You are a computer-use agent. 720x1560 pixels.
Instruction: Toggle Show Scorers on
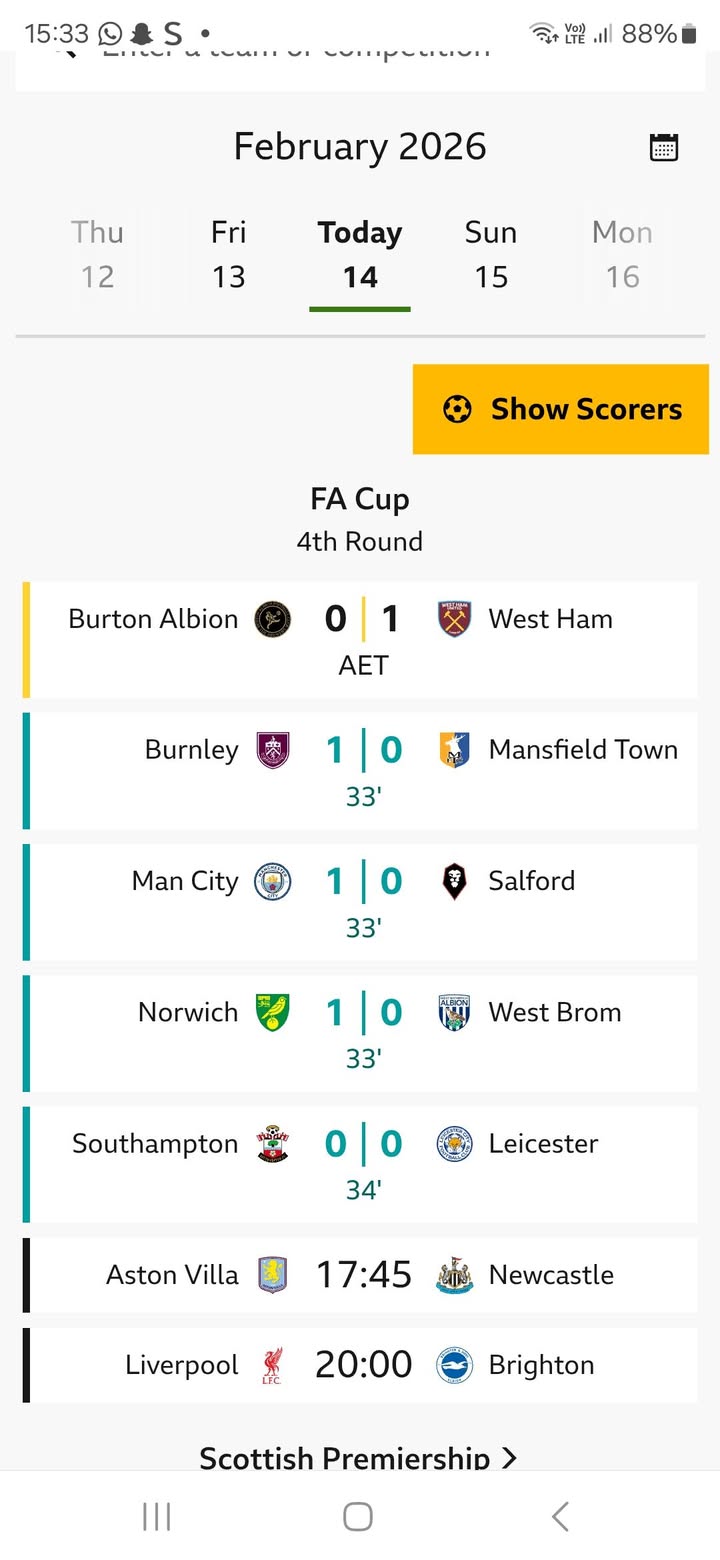click(561, 409)
